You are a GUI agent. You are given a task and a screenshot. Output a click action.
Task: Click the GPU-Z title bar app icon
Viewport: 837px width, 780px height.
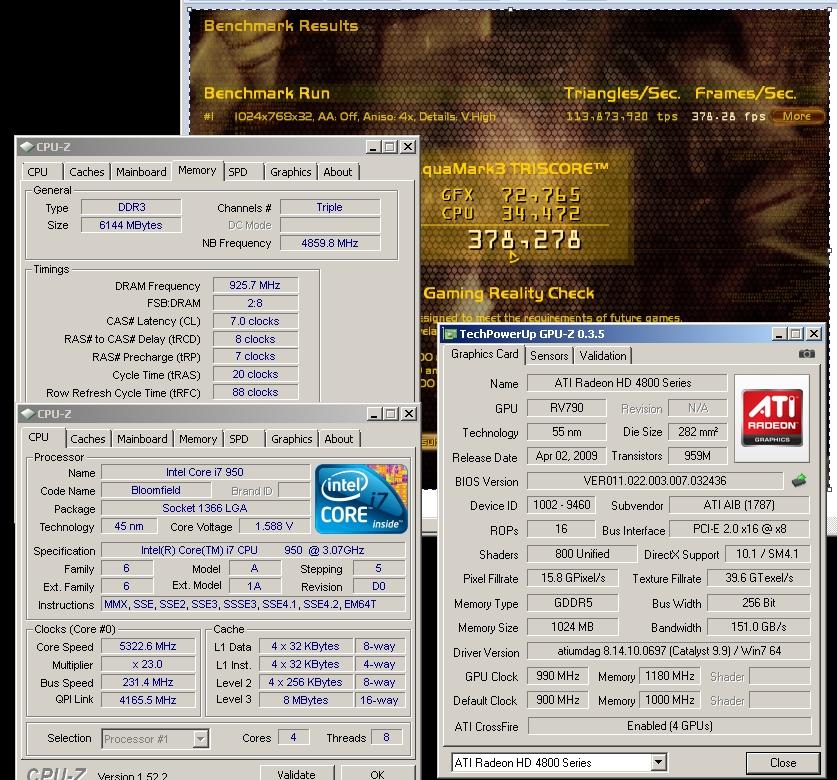[451, 334]
